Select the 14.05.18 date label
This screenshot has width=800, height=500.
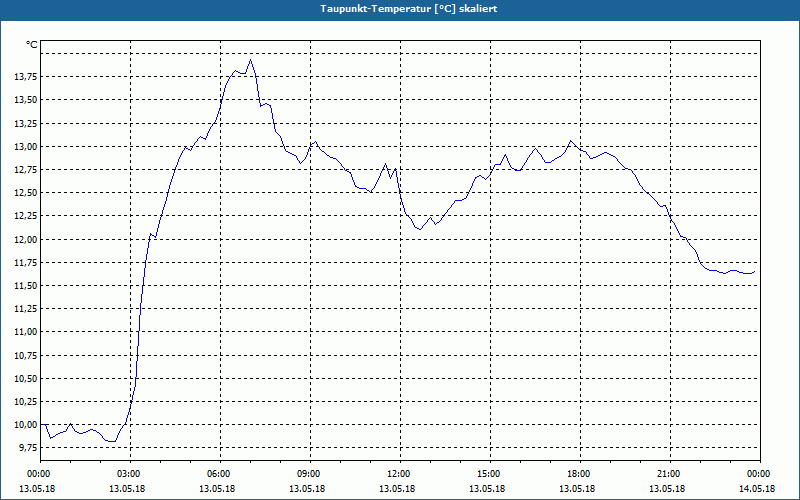pos(757,489)
